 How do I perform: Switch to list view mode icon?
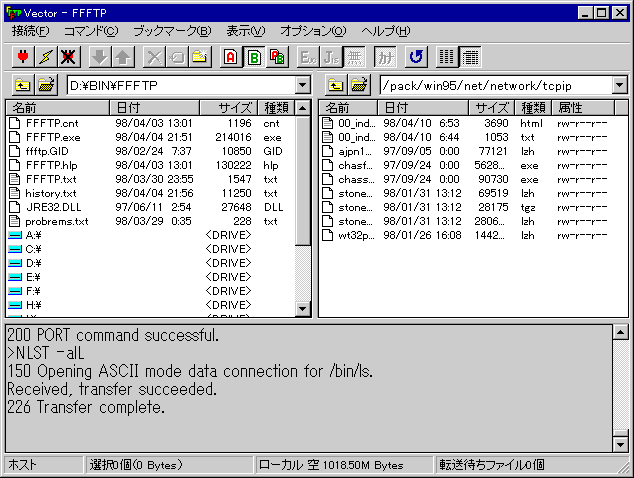447,57
